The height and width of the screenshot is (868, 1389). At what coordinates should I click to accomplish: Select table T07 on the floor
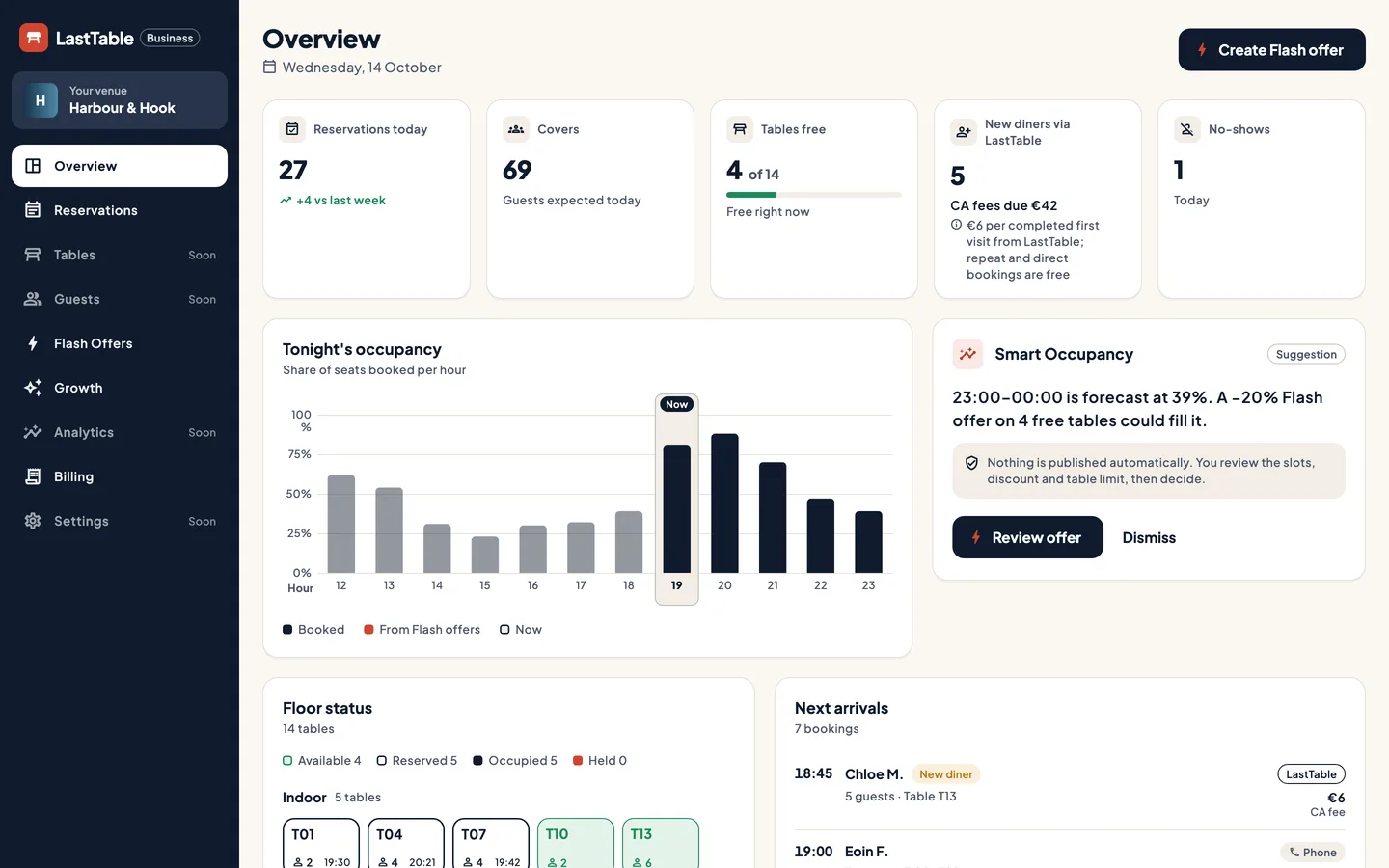pyautogui.click(x=491, y=844)
